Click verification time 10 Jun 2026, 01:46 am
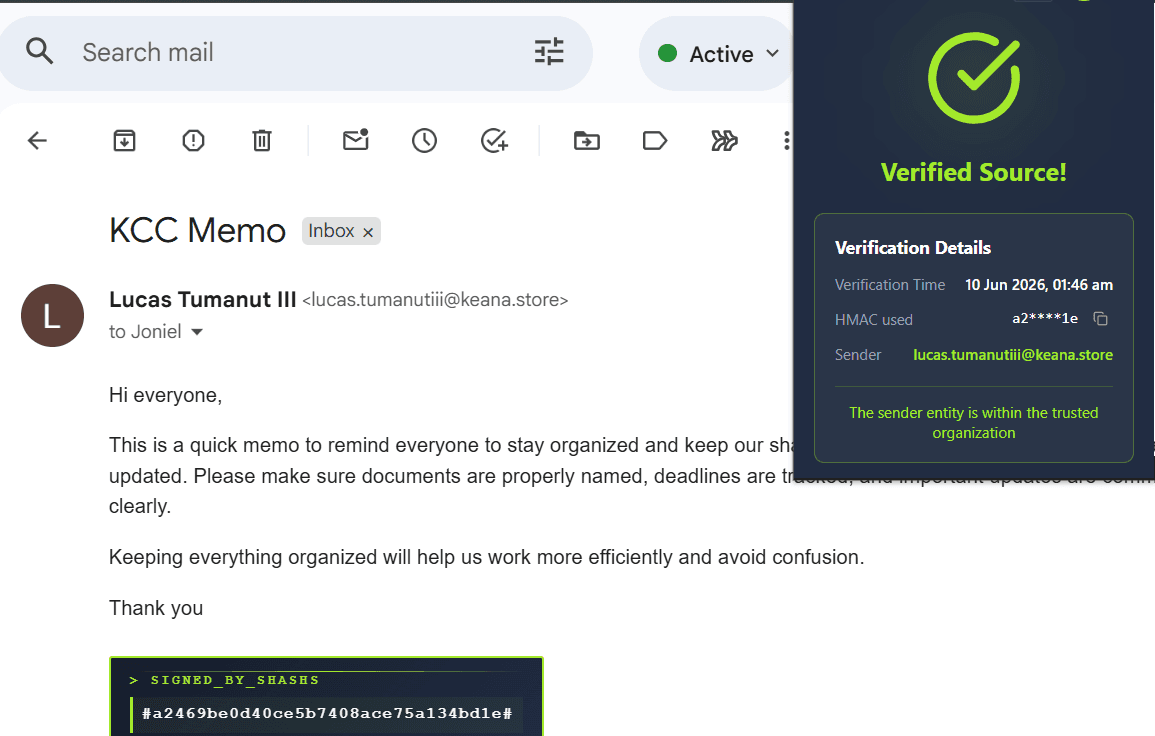 click(x=1039, y=284)
